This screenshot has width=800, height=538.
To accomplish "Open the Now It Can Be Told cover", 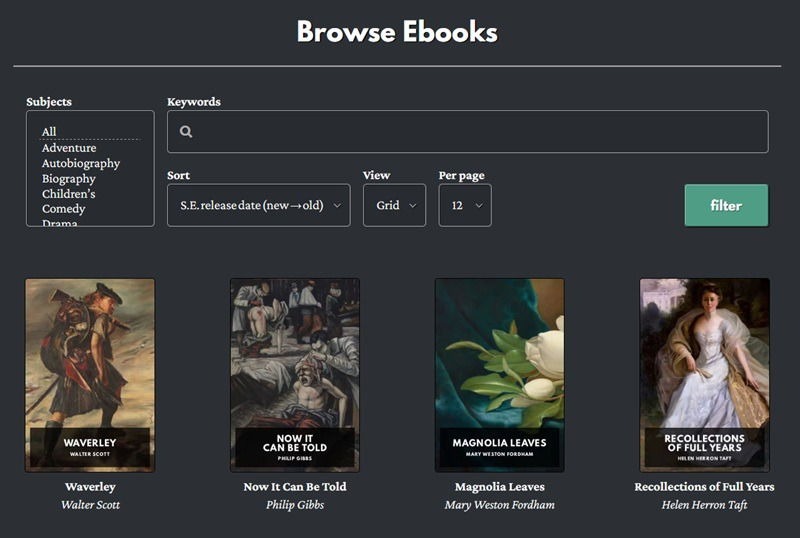I will [295, 374].
